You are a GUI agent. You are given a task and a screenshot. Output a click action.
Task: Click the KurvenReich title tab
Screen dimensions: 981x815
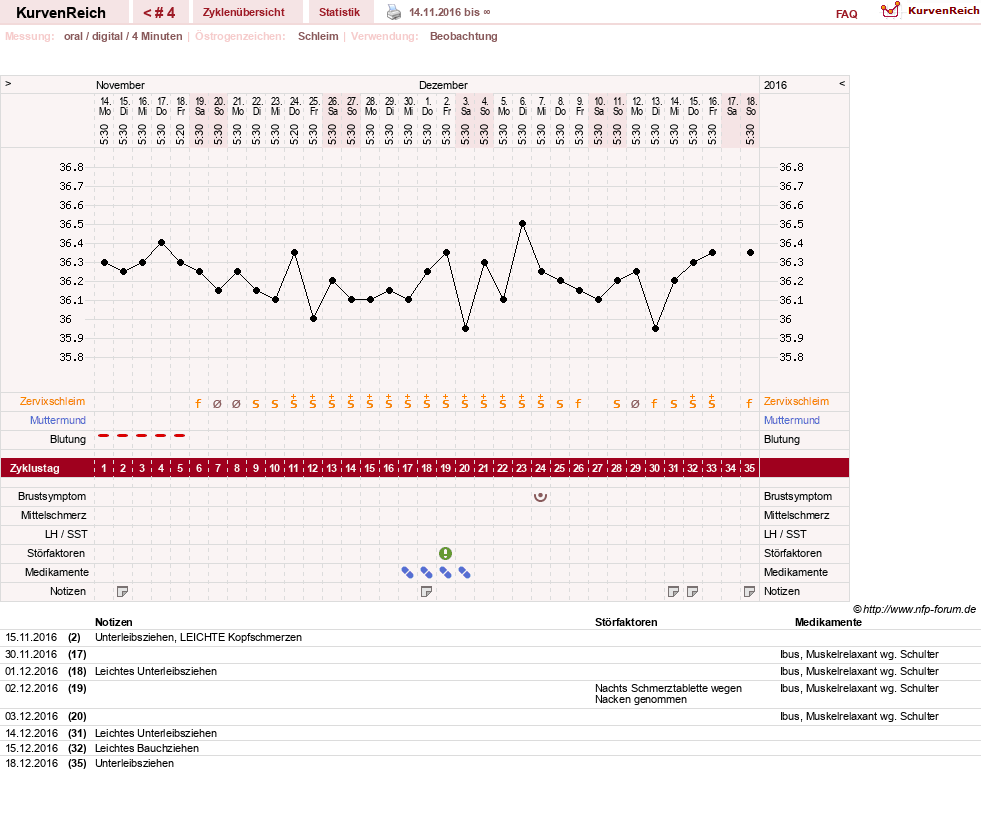61,13
